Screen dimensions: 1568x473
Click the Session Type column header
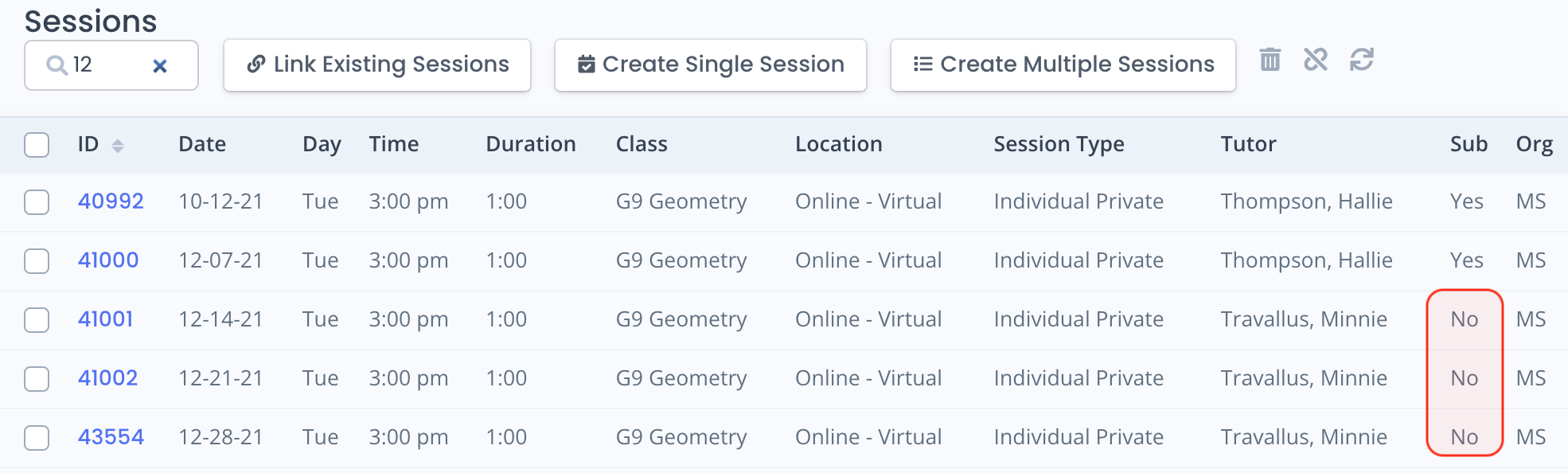coord(1059,144)
